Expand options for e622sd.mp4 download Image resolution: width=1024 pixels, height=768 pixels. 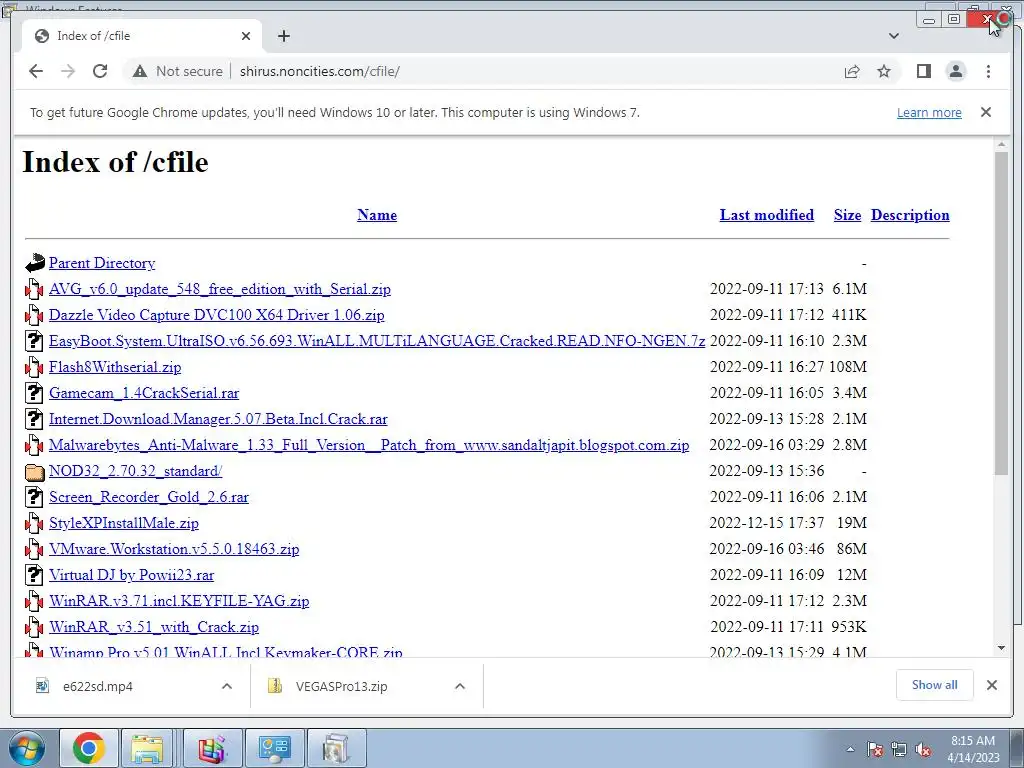point(227,686)
